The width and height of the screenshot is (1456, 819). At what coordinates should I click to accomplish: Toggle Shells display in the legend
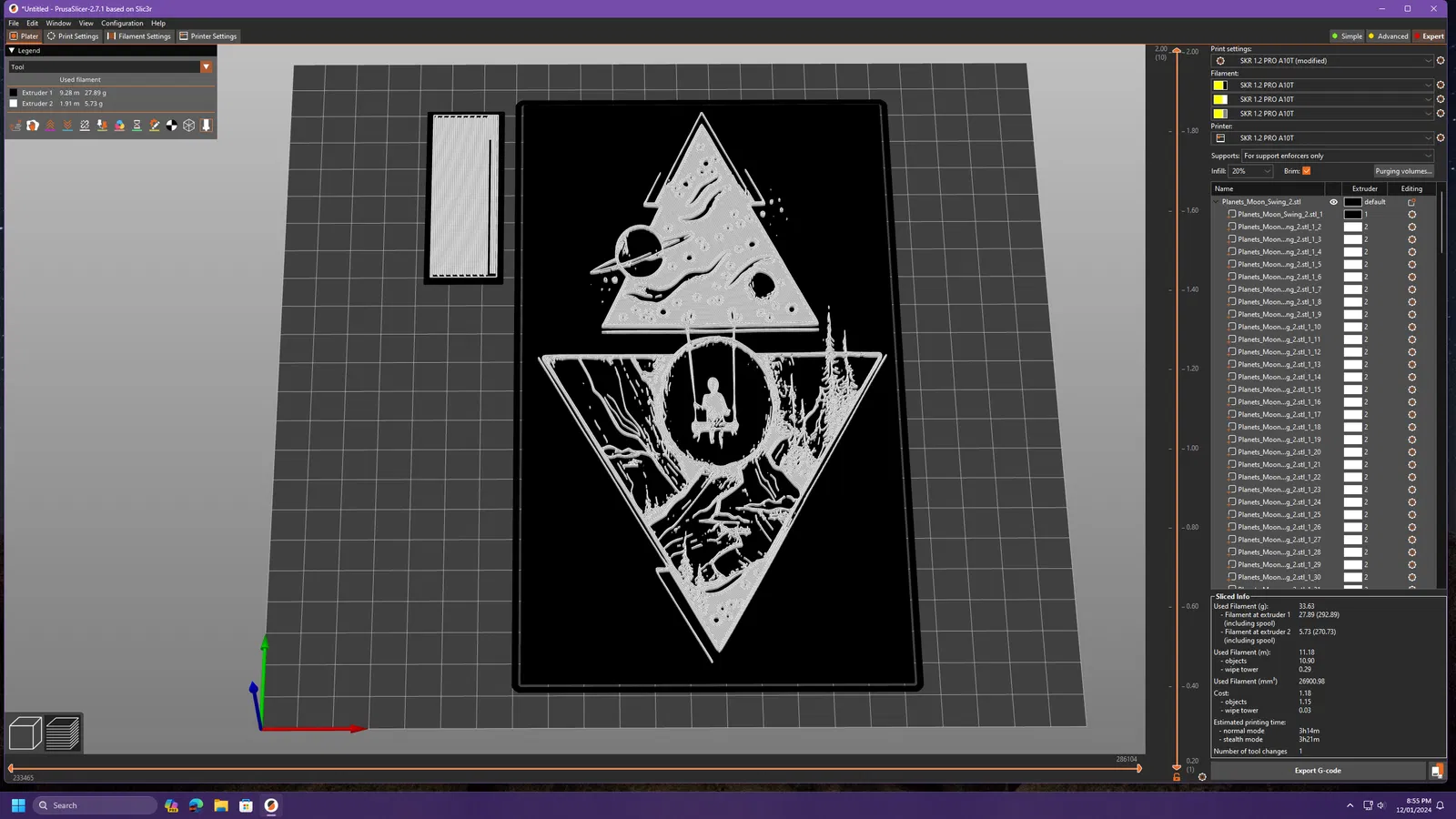pyautogui.click(x=189, y=126)
